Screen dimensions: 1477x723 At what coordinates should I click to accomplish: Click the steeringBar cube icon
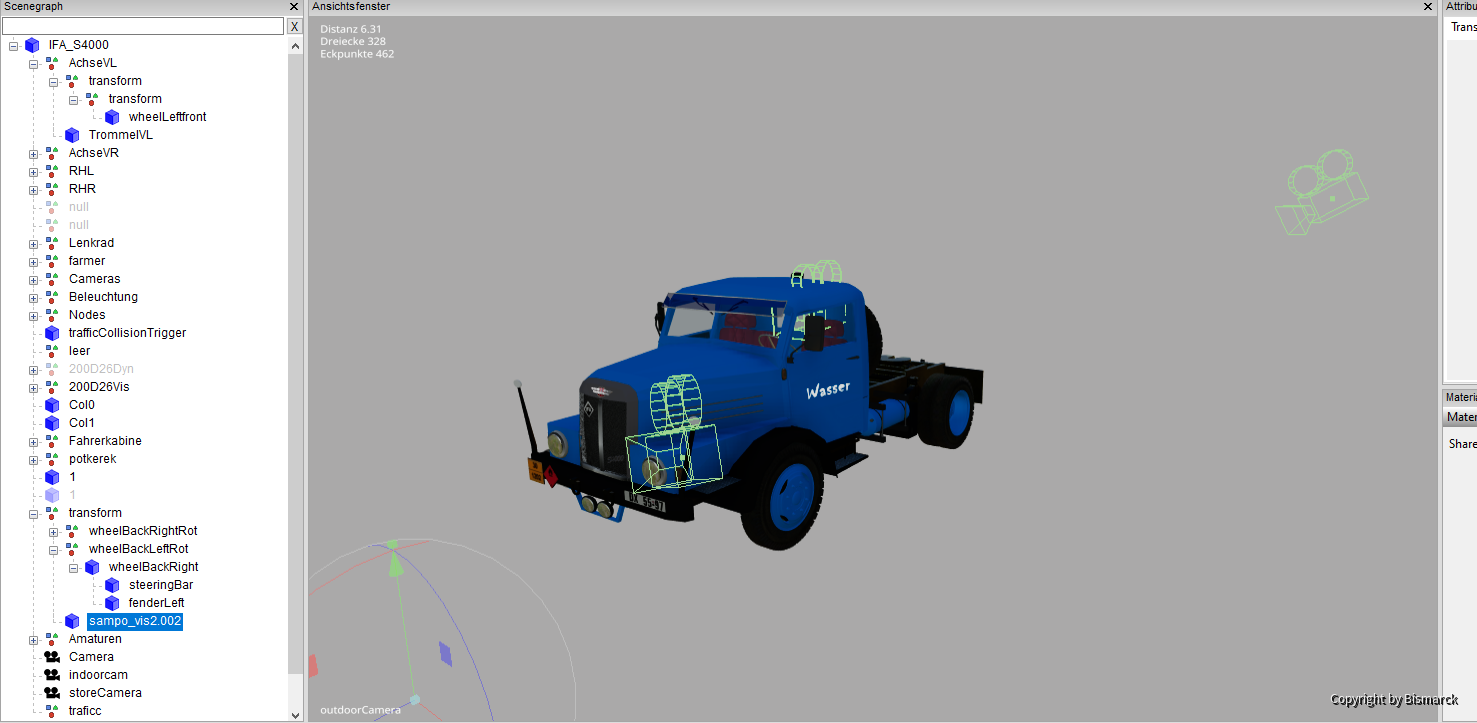pyautogui.click(x=112, y=585)
